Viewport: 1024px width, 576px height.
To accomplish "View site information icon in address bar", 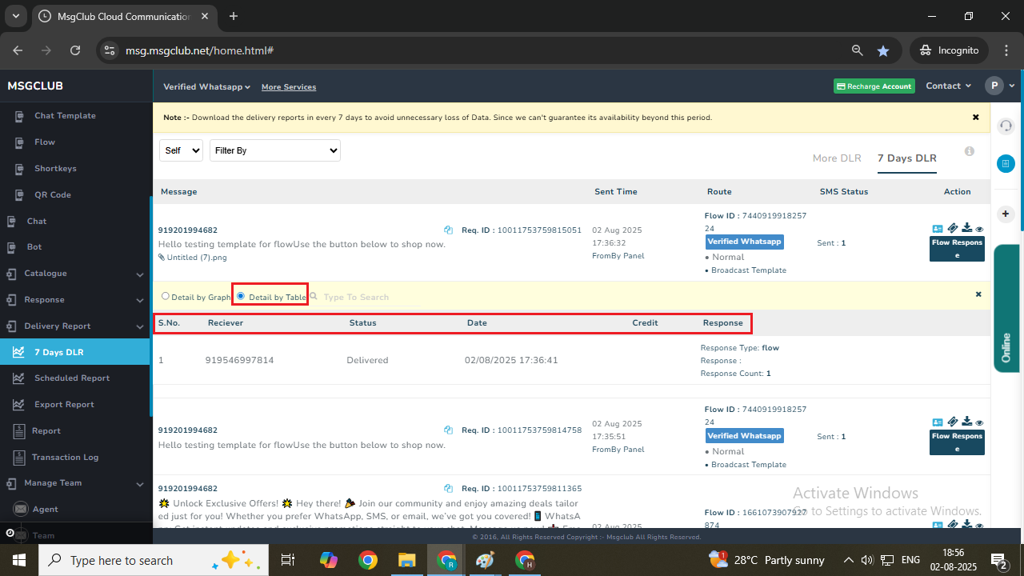I will (x=110, y=50).
